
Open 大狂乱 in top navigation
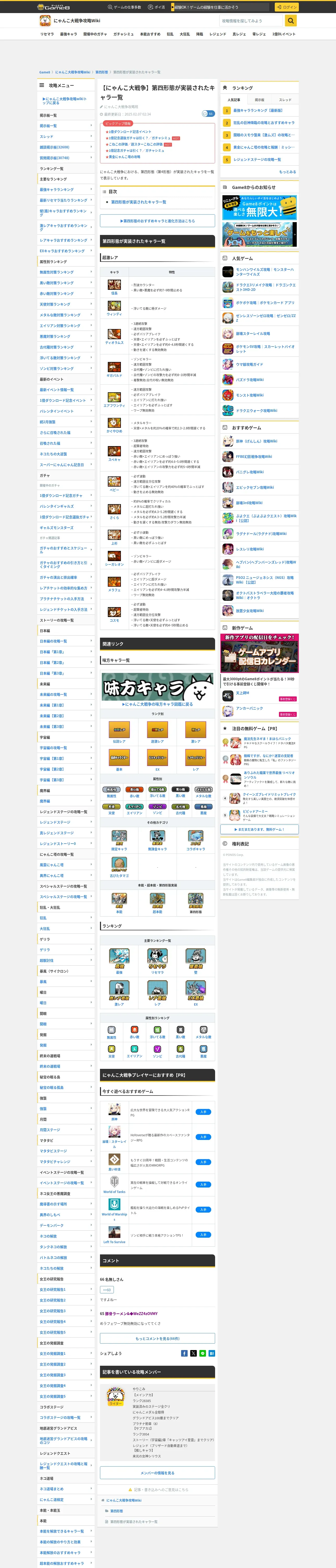click(185, 34)
